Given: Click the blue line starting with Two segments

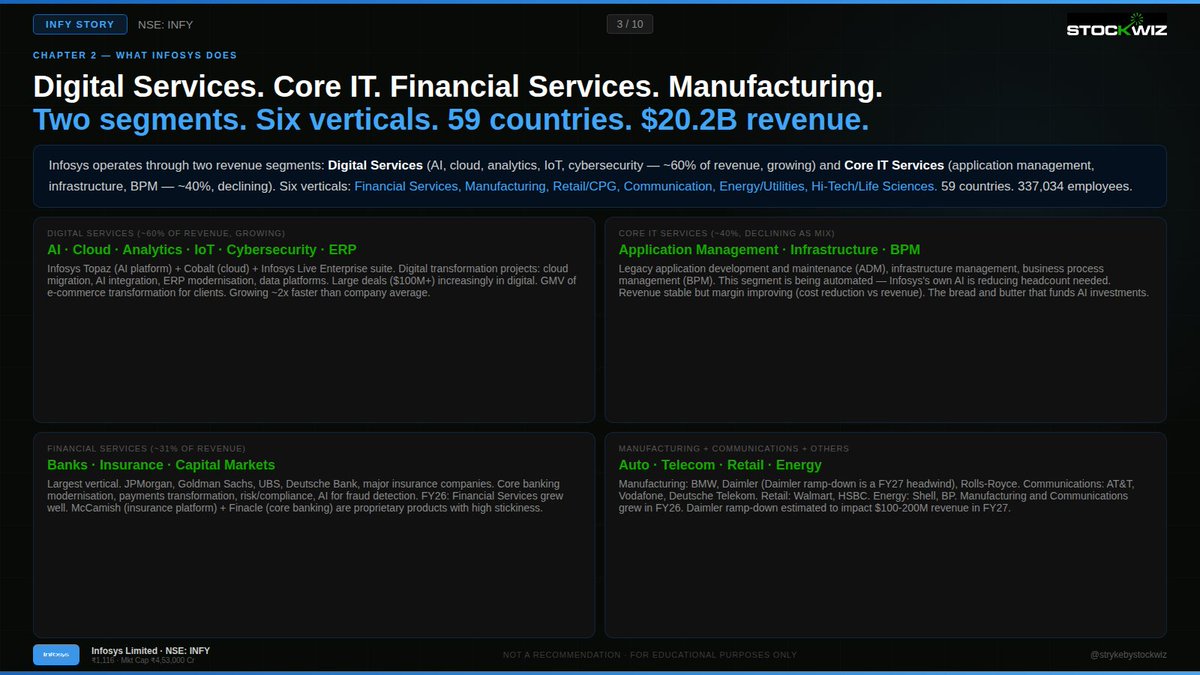Looking at the screenshot, I should click(451, 120).
